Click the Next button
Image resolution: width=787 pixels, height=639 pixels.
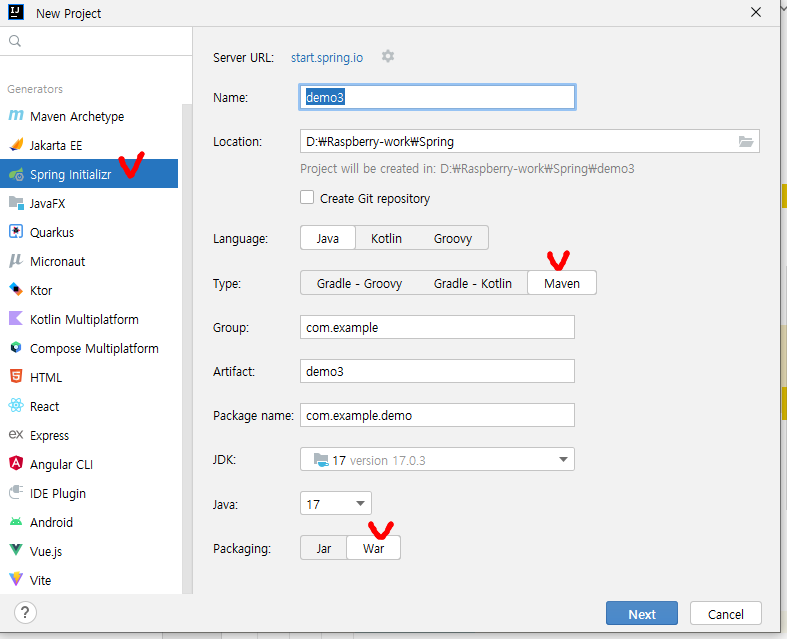tap(641, 613)
